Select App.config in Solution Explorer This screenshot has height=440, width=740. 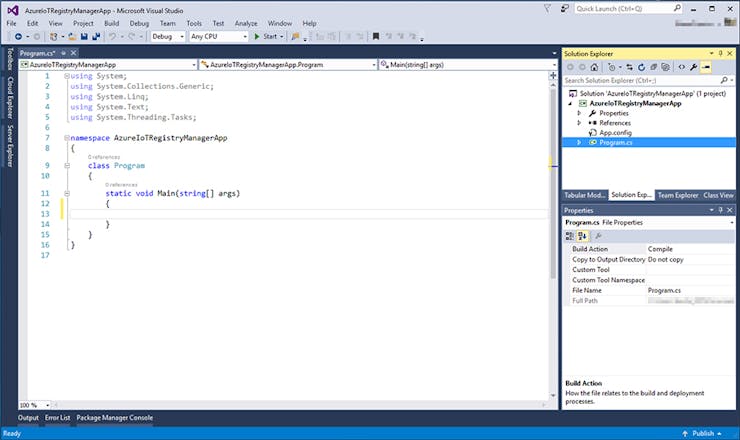coord(615,133)
